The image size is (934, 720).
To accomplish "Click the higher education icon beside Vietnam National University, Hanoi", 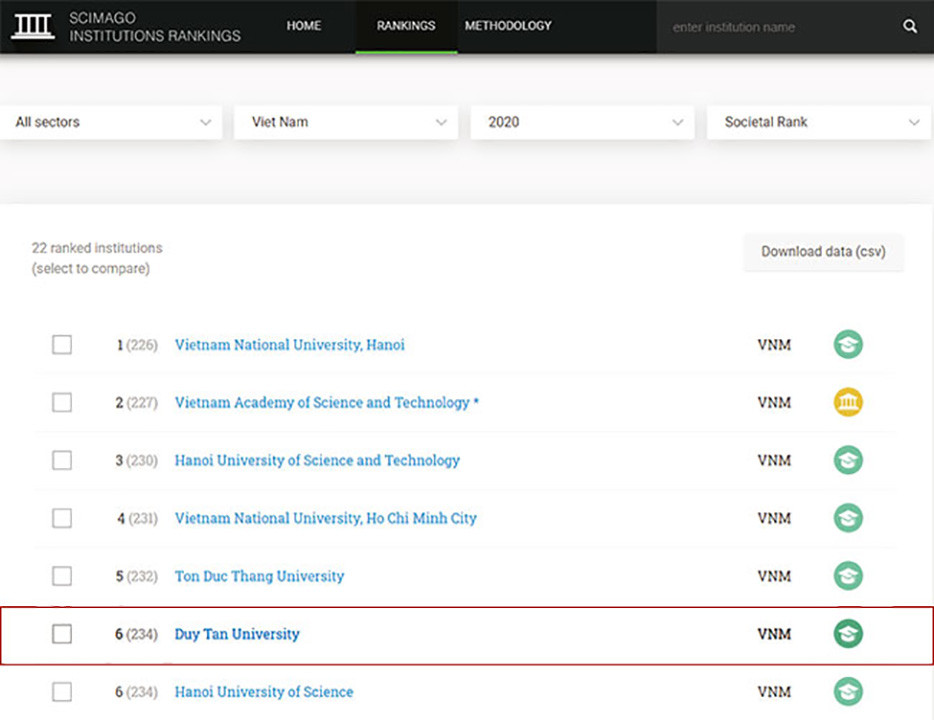I will 847,344.
